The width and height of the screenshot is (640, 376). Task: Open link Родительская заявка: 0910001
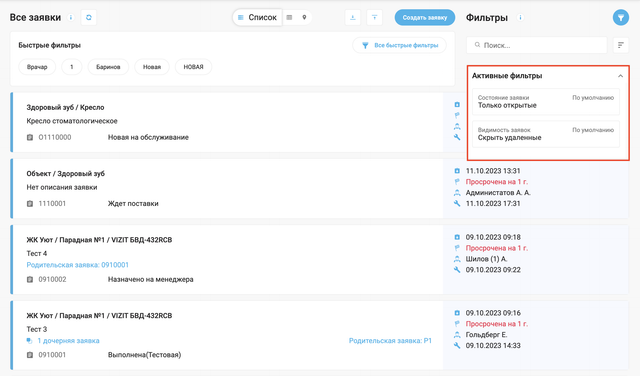[78, 265]
